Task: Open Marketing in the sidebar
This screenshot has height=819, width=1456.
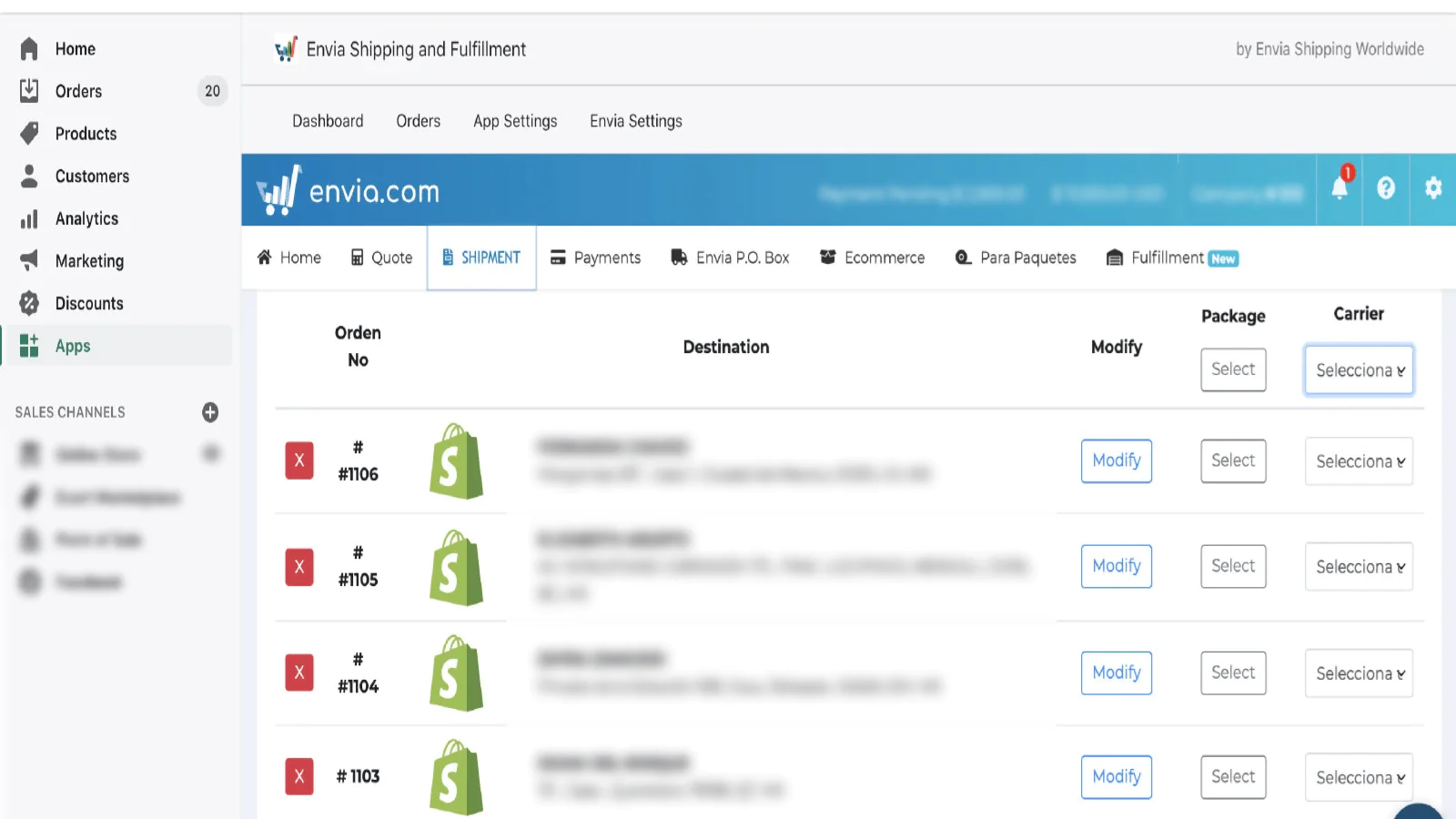Action: [89, 261]
